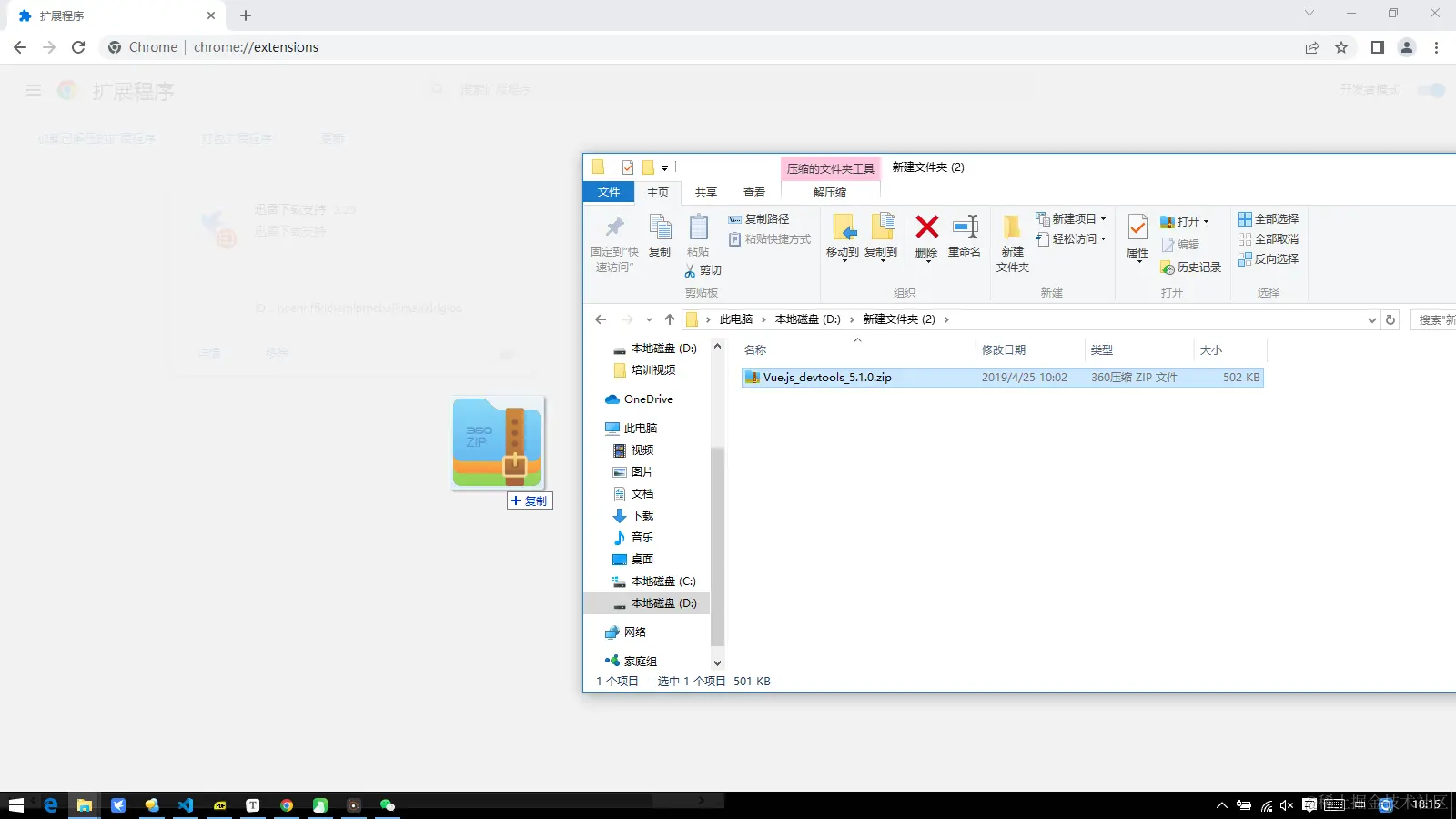
Task: Click Chrome's share page icon
Action: (1312, 47)
